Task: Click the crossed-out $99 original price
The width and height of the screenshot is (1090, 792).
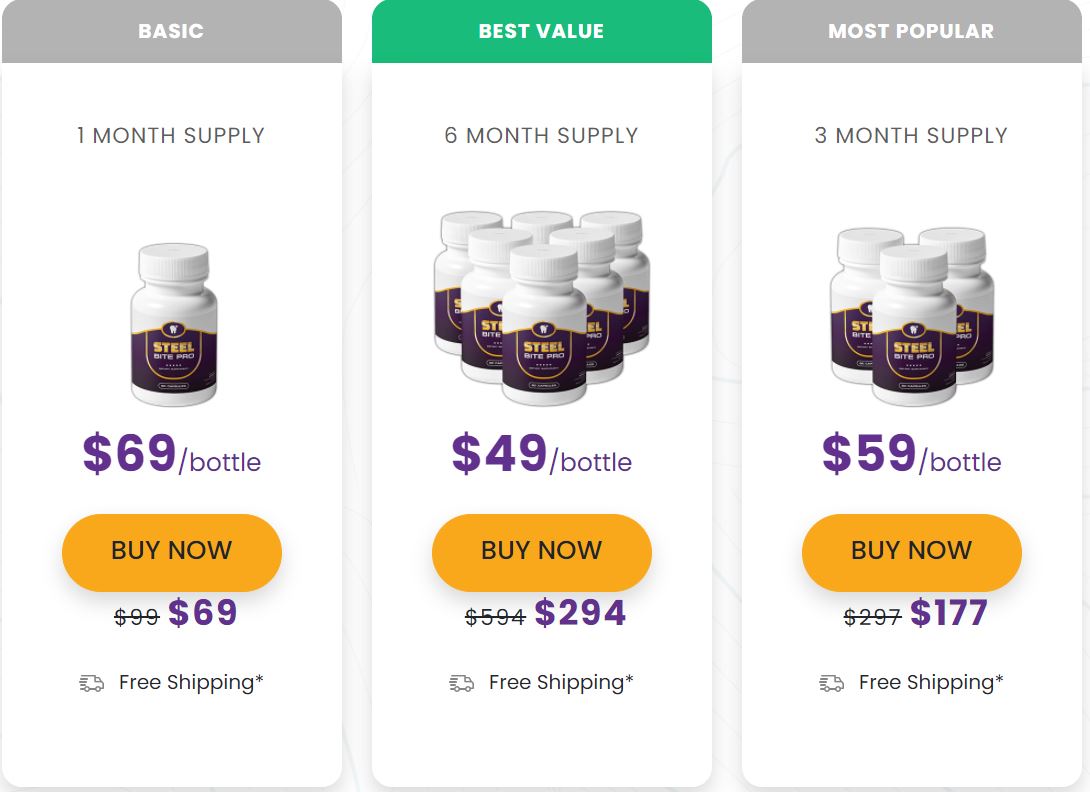Action: [x=137, y=617]
